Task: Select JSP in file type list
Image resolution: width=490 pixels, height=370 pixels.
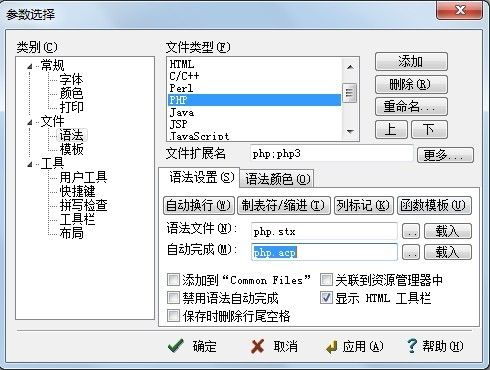Action: 254,124
